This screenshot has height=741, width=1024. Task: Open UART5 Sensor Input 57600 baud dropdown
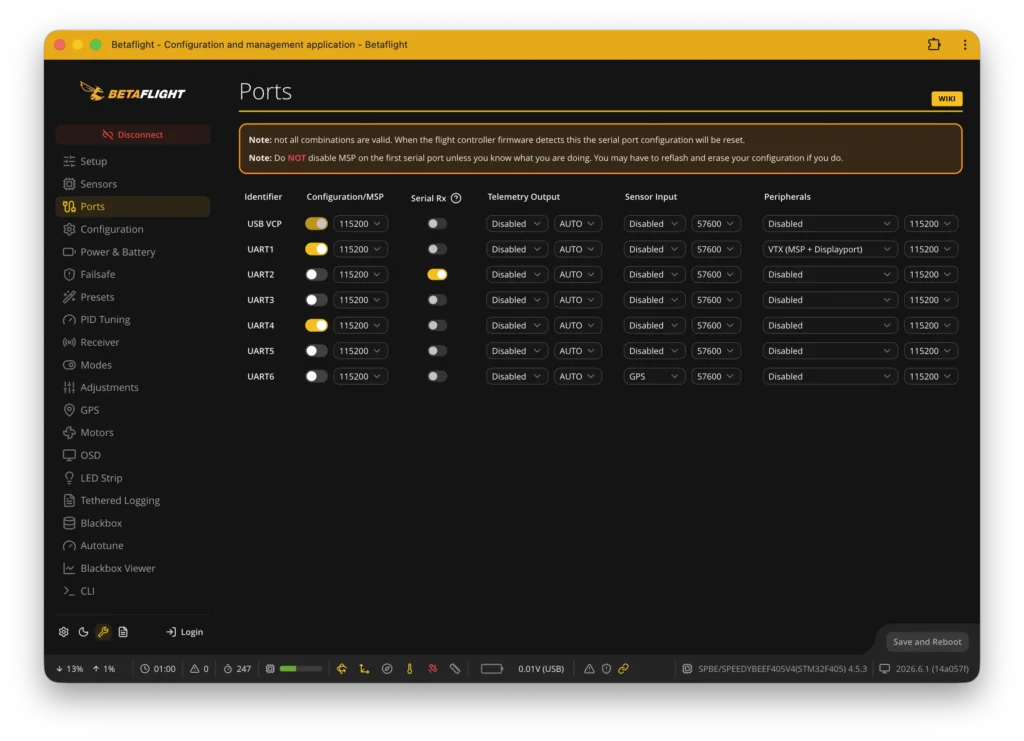(x=716, y=351)
